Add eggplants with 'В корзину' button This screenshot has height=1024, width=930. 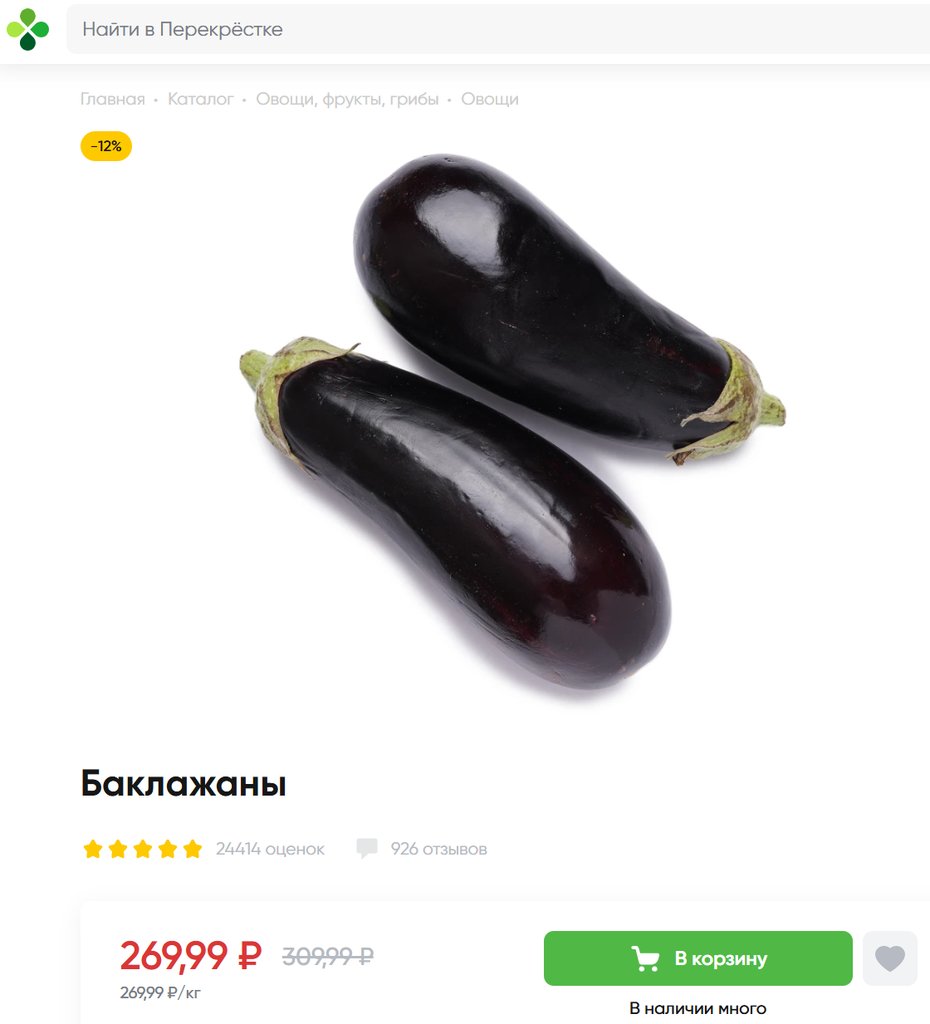tap(698, 959)
